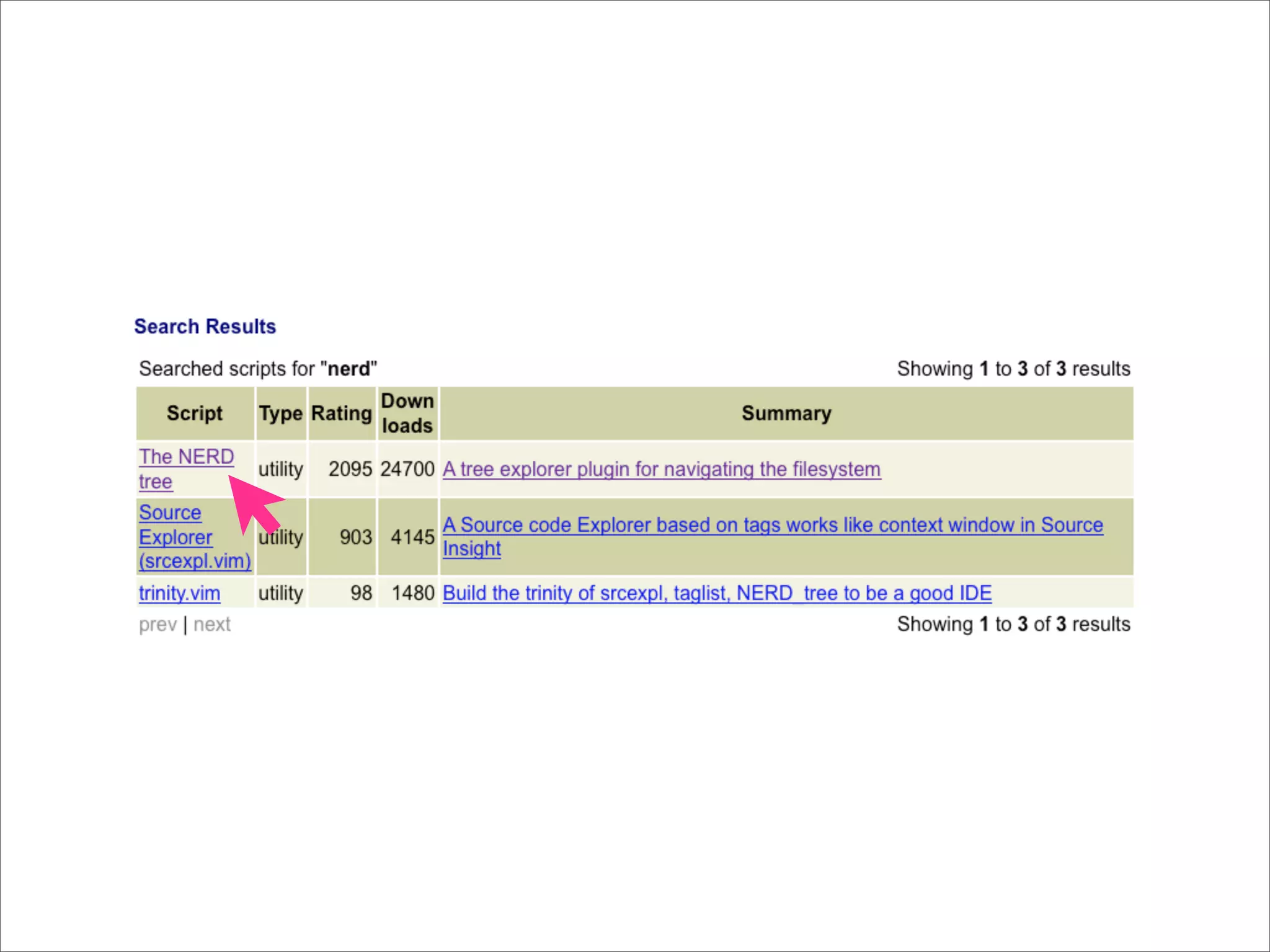Click the Search Results heading
1270x952 pixels.
click(205, 327)
